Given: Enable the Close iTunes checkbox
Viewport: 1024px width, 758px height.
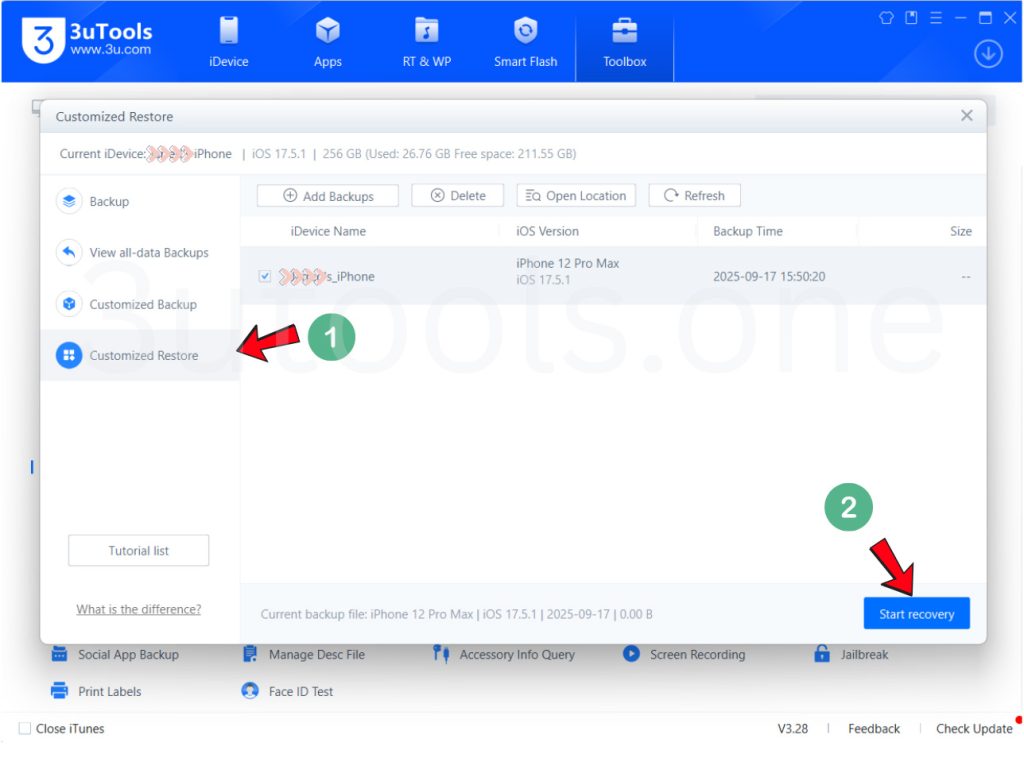Looking at the screenshot, I should 25,729.
